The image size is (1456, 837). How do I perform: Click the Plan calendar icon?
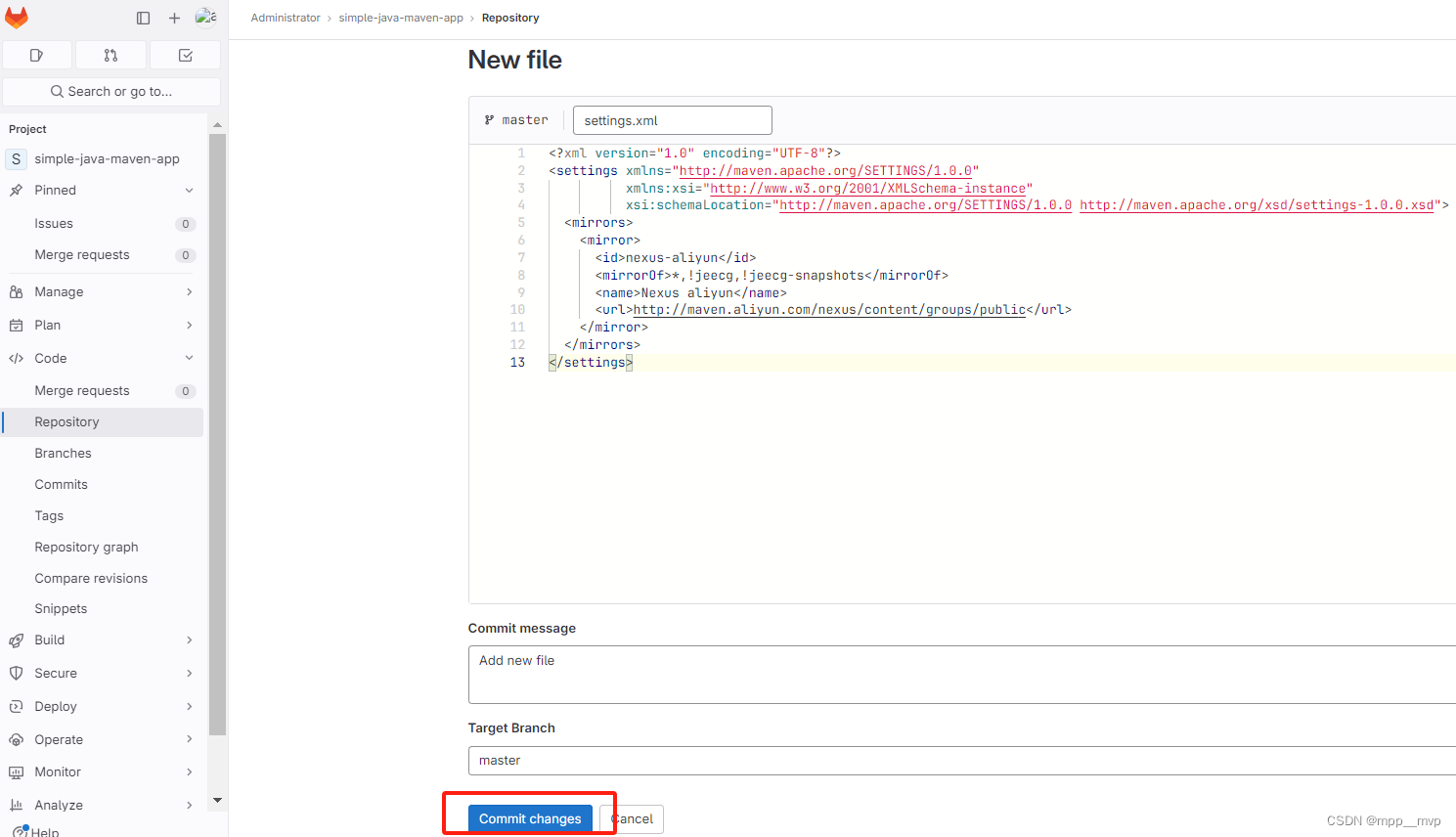pyautogui.click(x=16, y=326)
